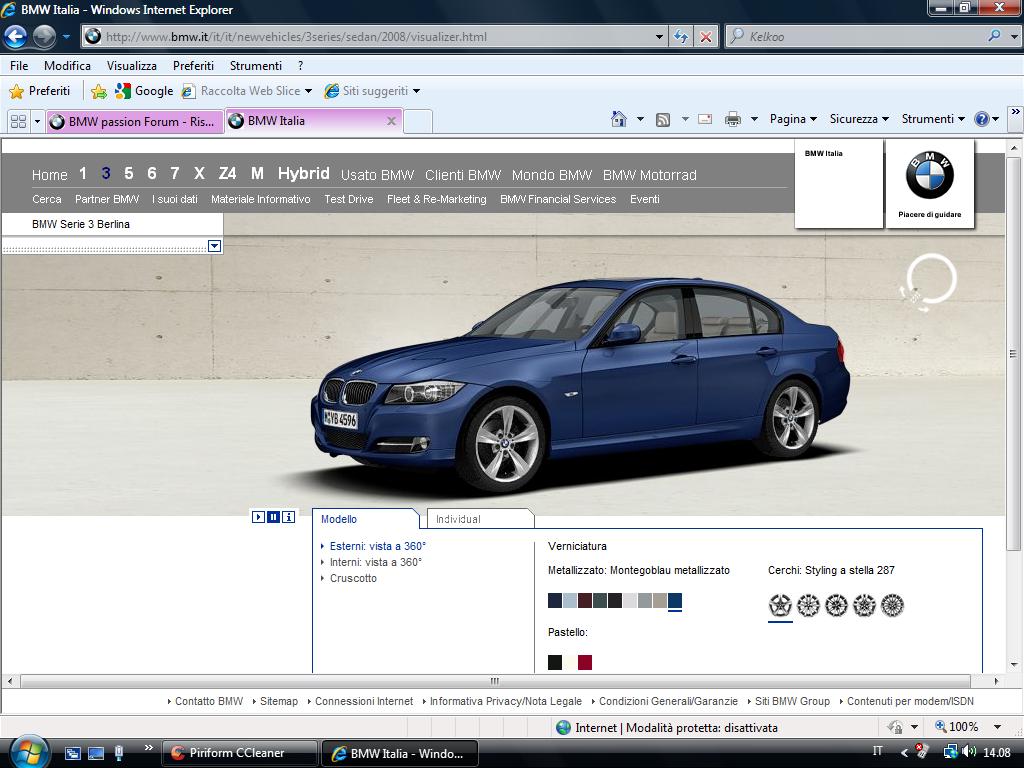Open the search provider dropdown arrow
Viewport: 1024px width, 768px height.
(1014, 37)
